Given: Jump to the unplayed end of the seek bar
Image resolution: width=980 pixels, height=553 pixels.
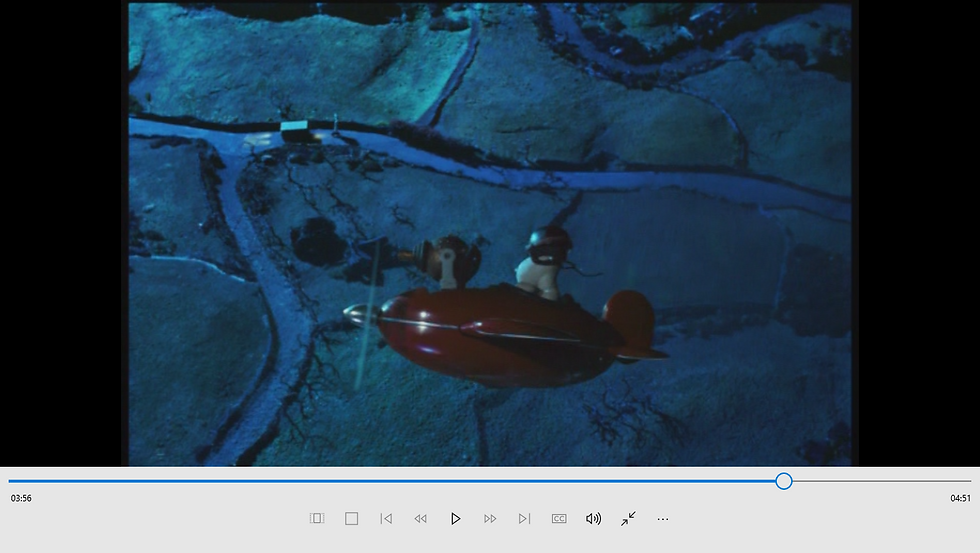Looking at the screenshot, I should pyautogui.click(x=881, y=481).
